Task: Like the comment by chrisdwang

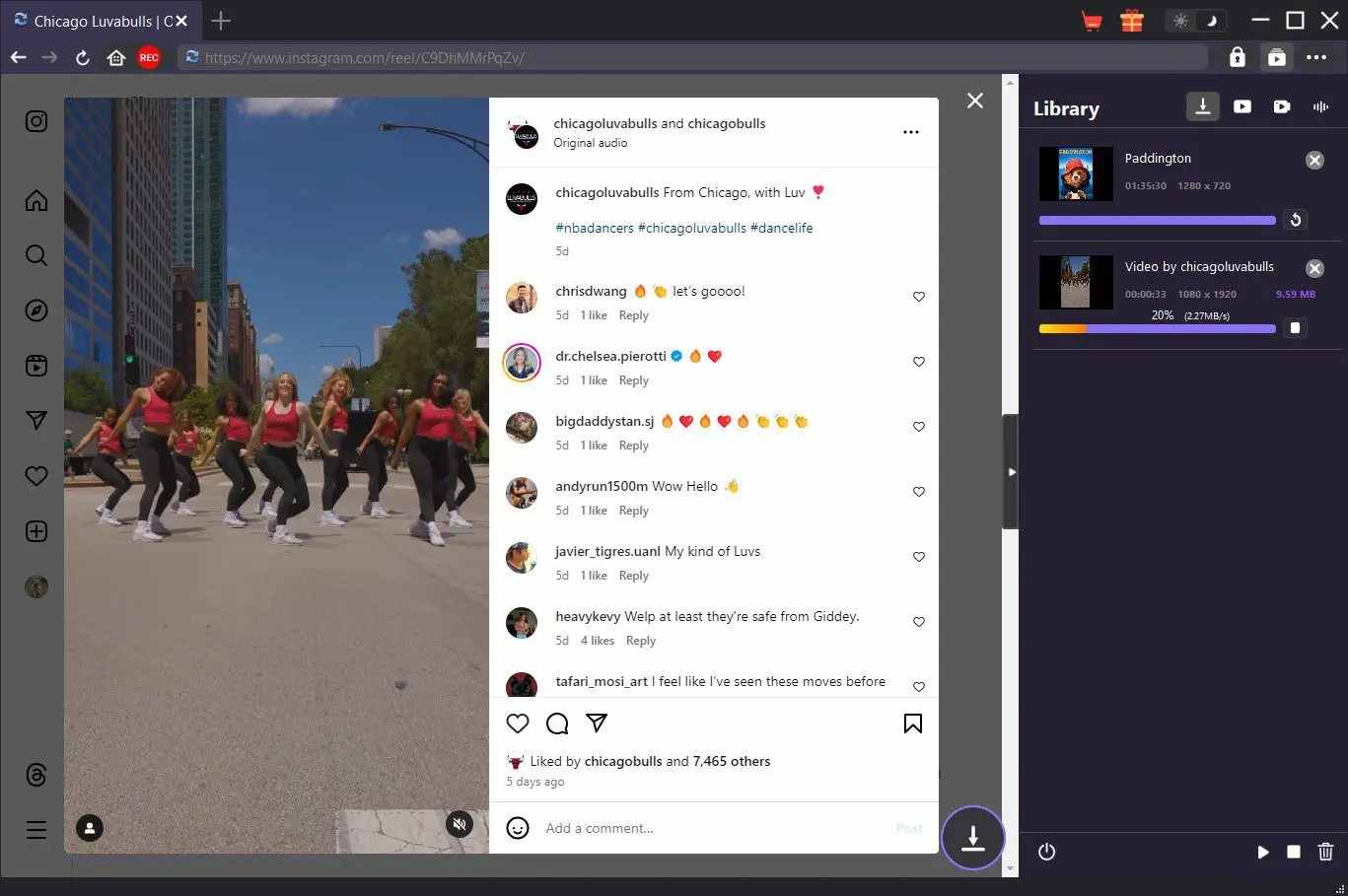Action: point(919,297)
